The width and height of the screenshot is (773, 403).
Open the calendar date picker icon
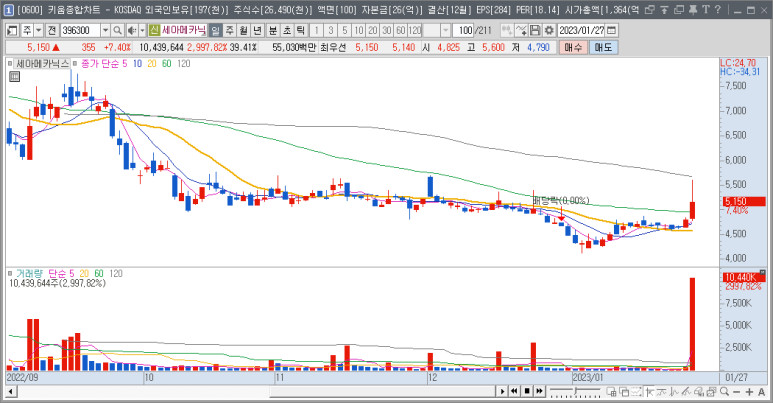coord(609,30)
